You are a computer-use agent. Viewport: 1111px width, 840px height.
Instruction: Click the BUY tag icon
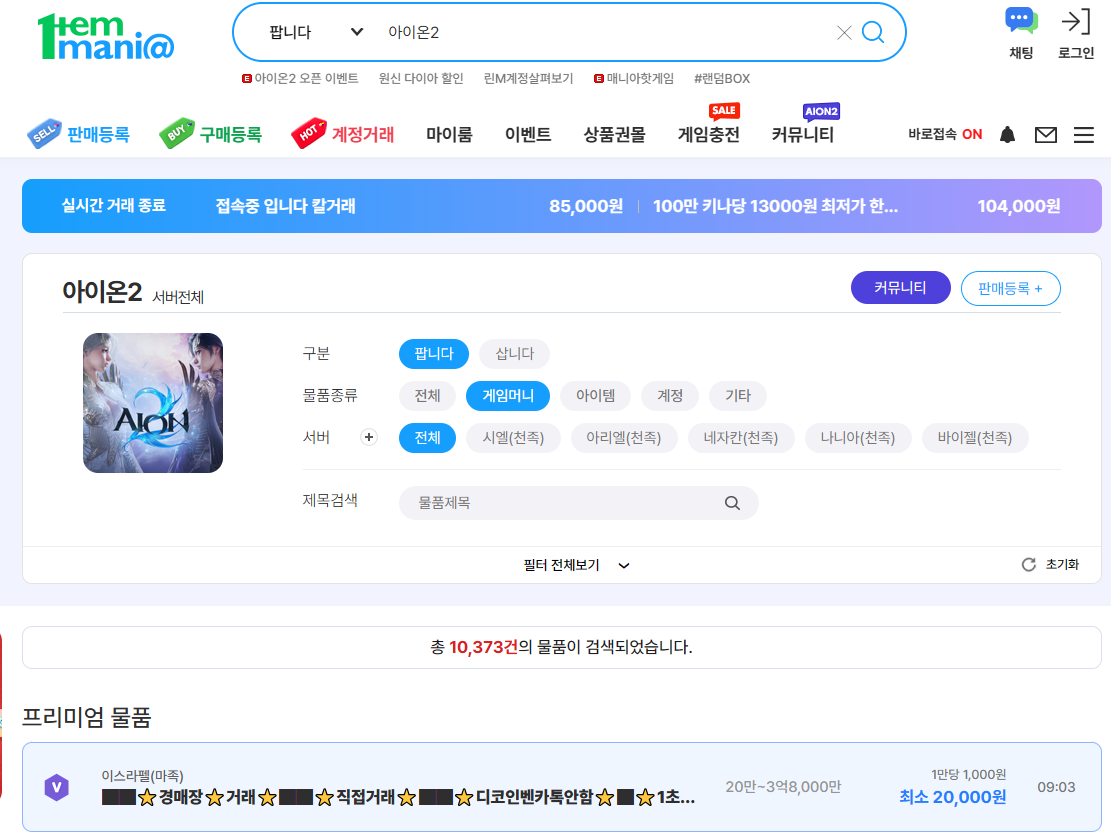pyautogui.click(x=176, y=132)
